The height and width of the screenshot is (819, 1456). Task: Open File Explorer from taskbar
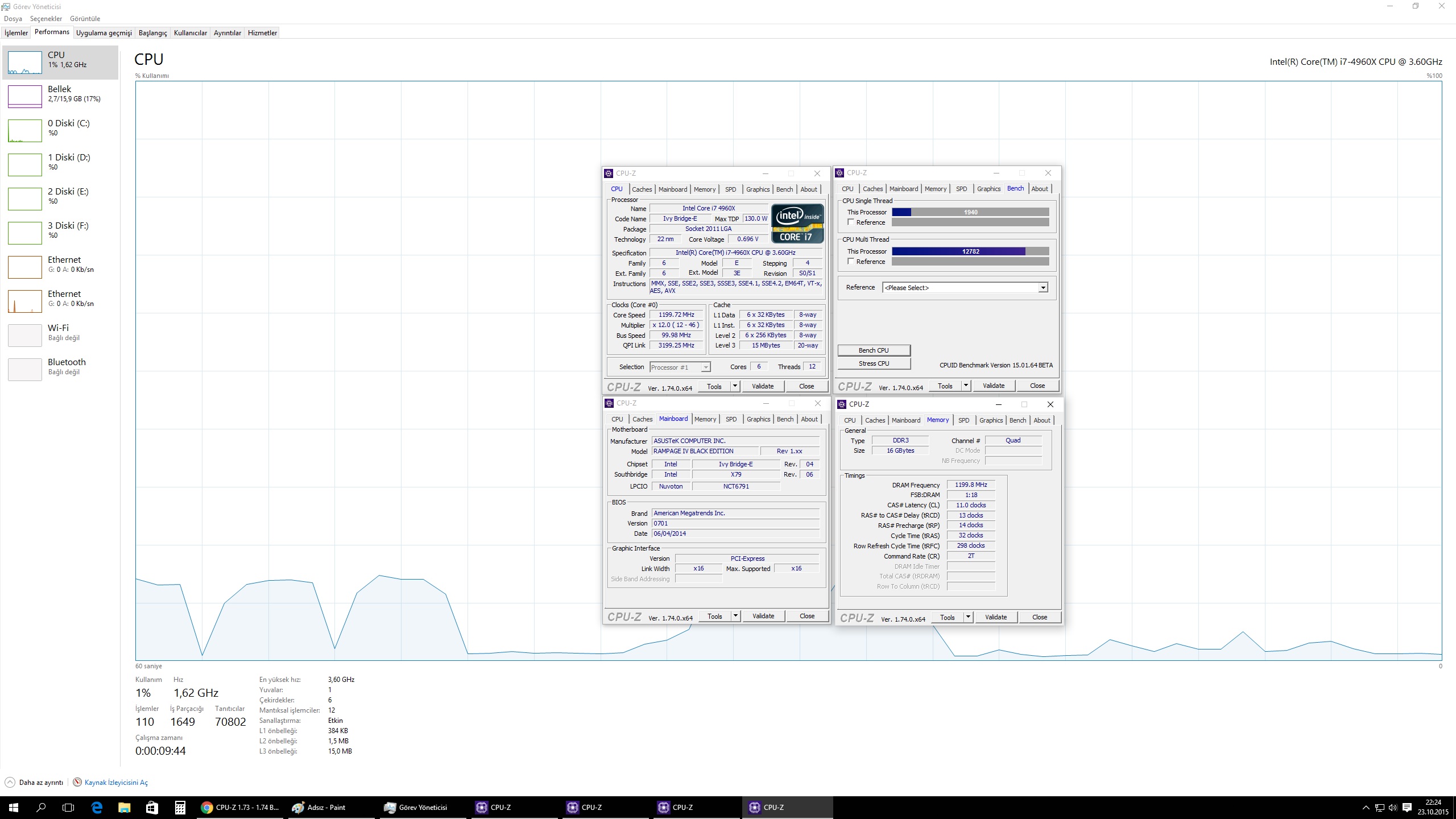click(124, 807)
